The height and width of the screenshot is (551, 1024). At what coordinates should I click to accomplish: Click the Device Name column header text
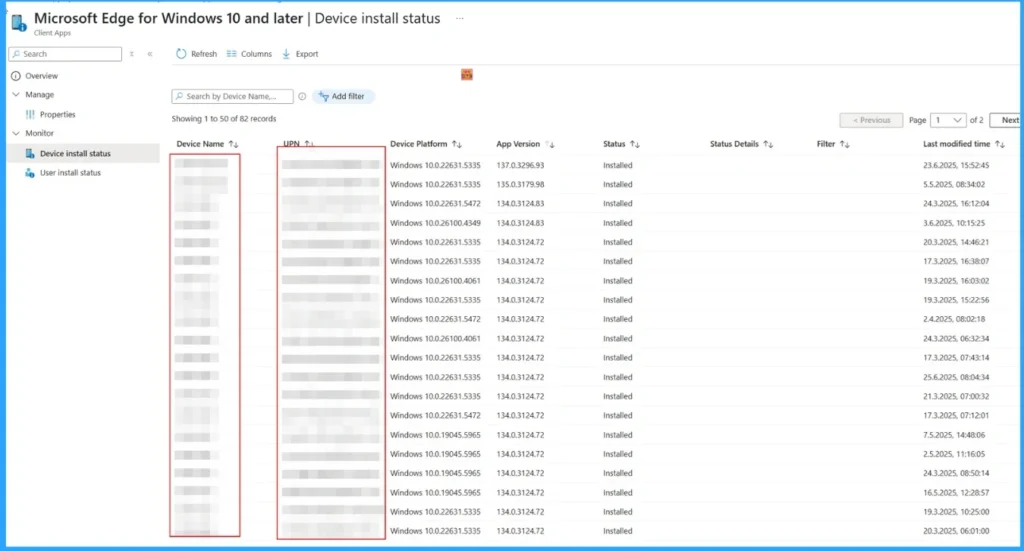pos(200,144)
